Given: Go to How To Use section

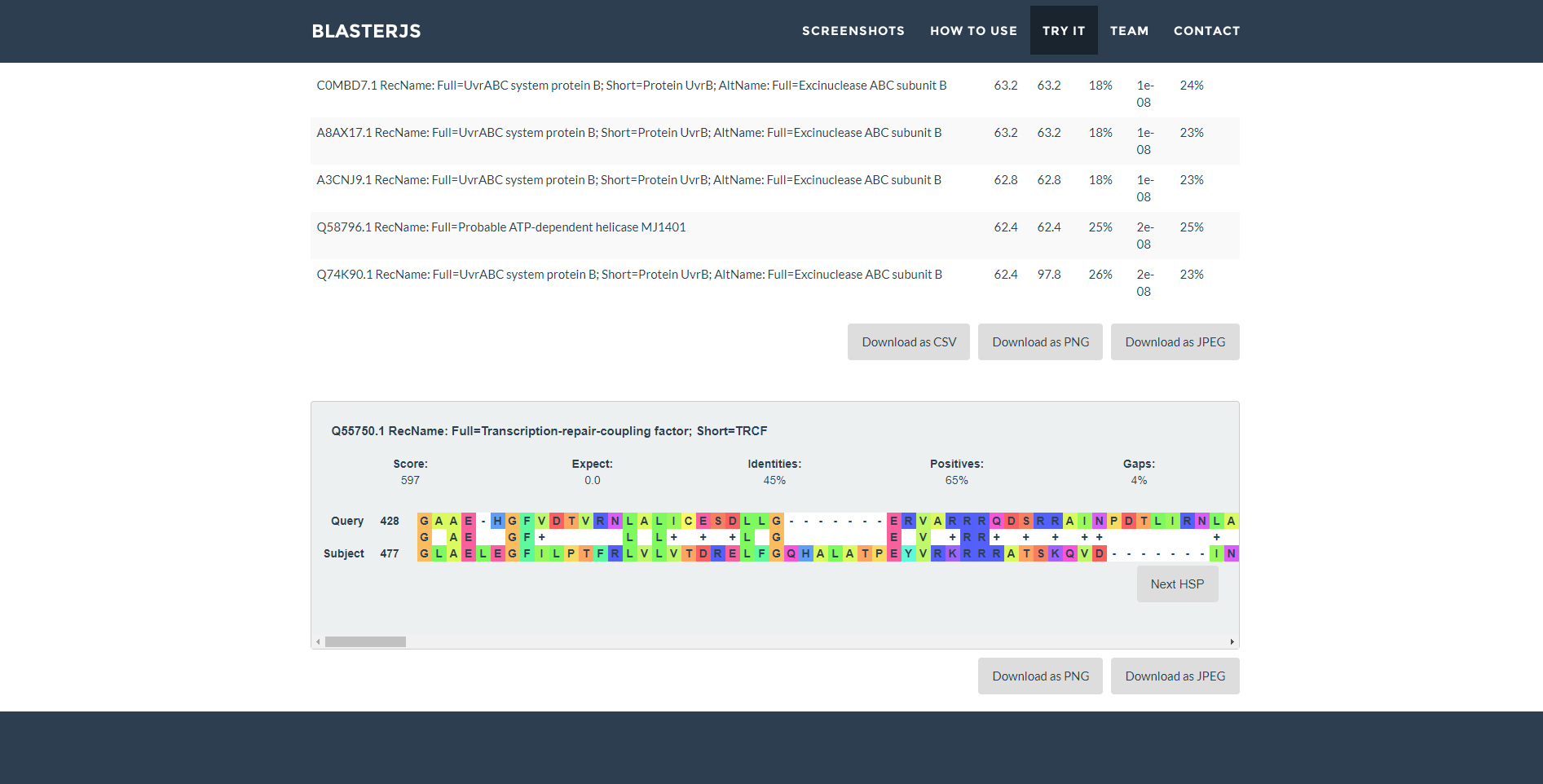Looking at the screenshot, I should click(973, 31).
